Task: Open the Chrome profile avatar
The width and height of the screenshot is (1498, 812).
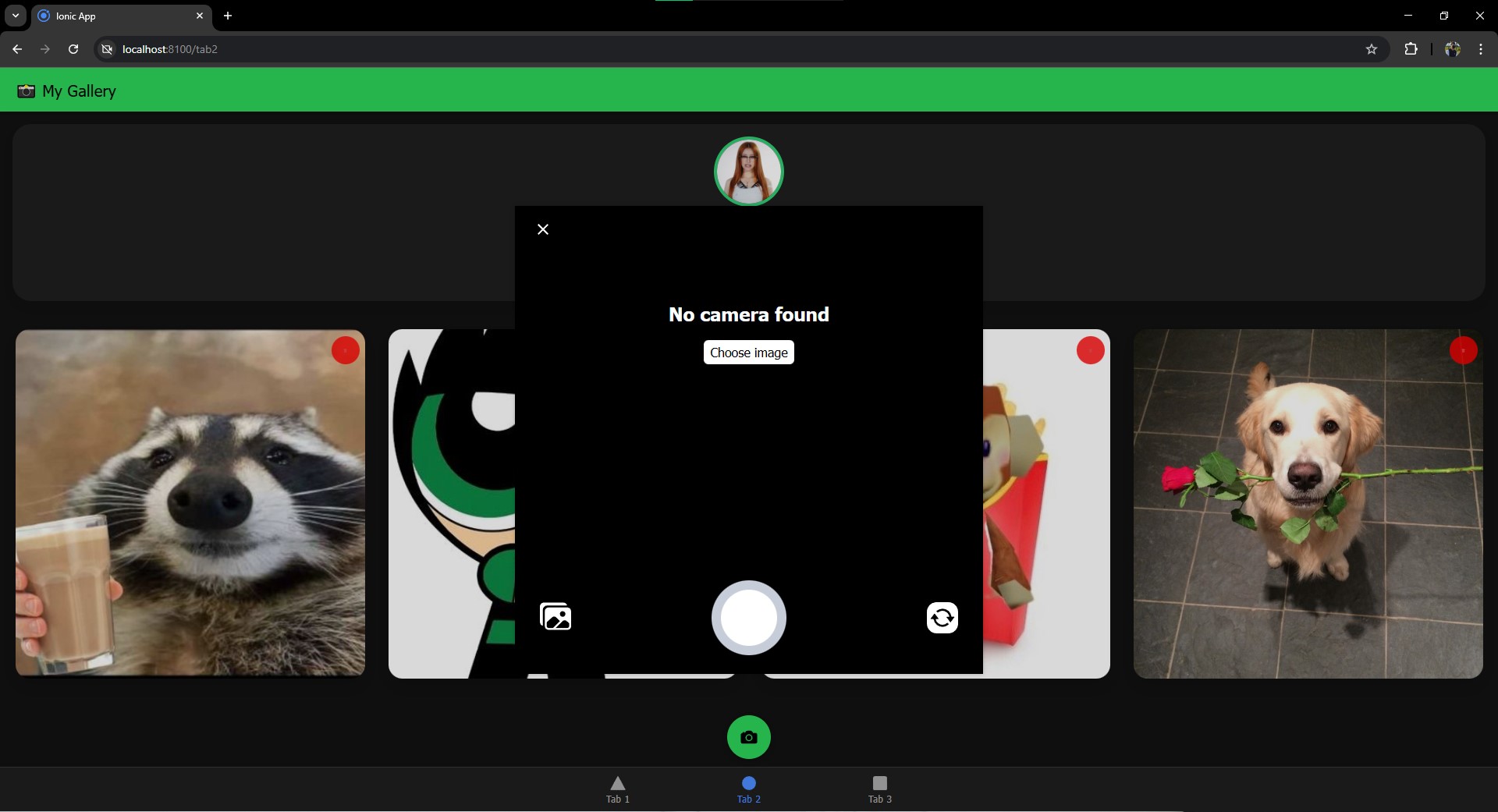Action: 1453,49
